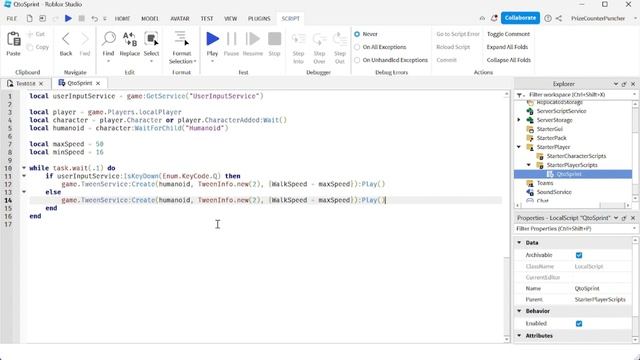
Task: Collapse the Behavior properties section
Action: [x=519, y=311]
